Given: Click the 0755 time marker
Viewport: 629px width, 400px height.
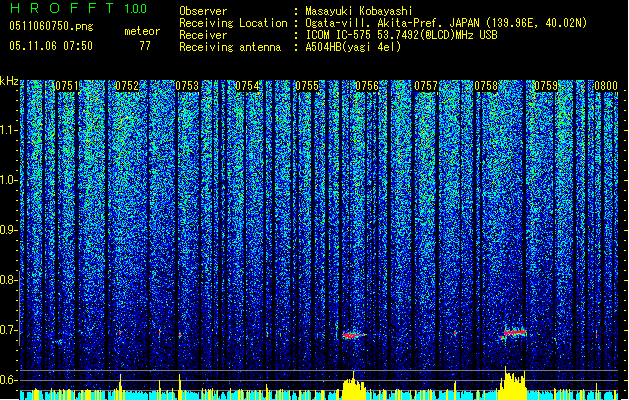Looking at the screenshot, I should click(x=307, y=86).
